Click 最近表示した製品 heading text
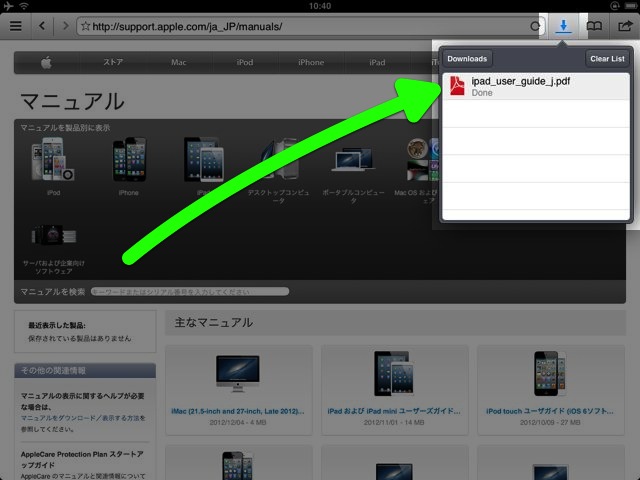Screen dimensions: 640x480 tap(57, 325)
